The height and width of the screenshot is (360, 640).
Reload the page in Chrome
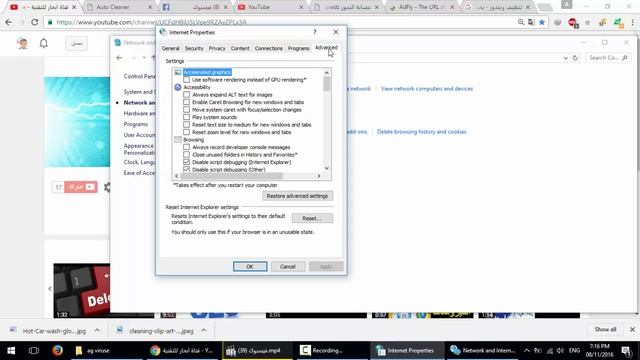point(35,22)
